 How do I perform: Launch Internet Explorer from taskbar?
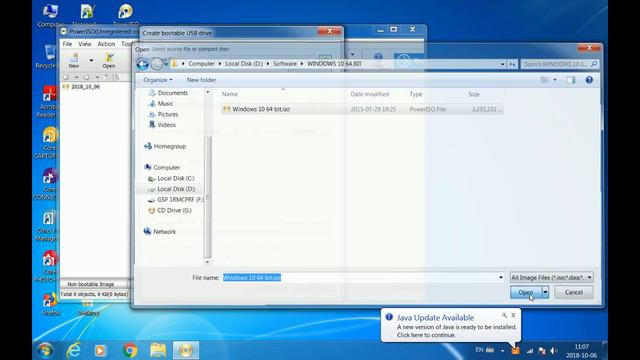pyautogui.click(x=73, y=350)
